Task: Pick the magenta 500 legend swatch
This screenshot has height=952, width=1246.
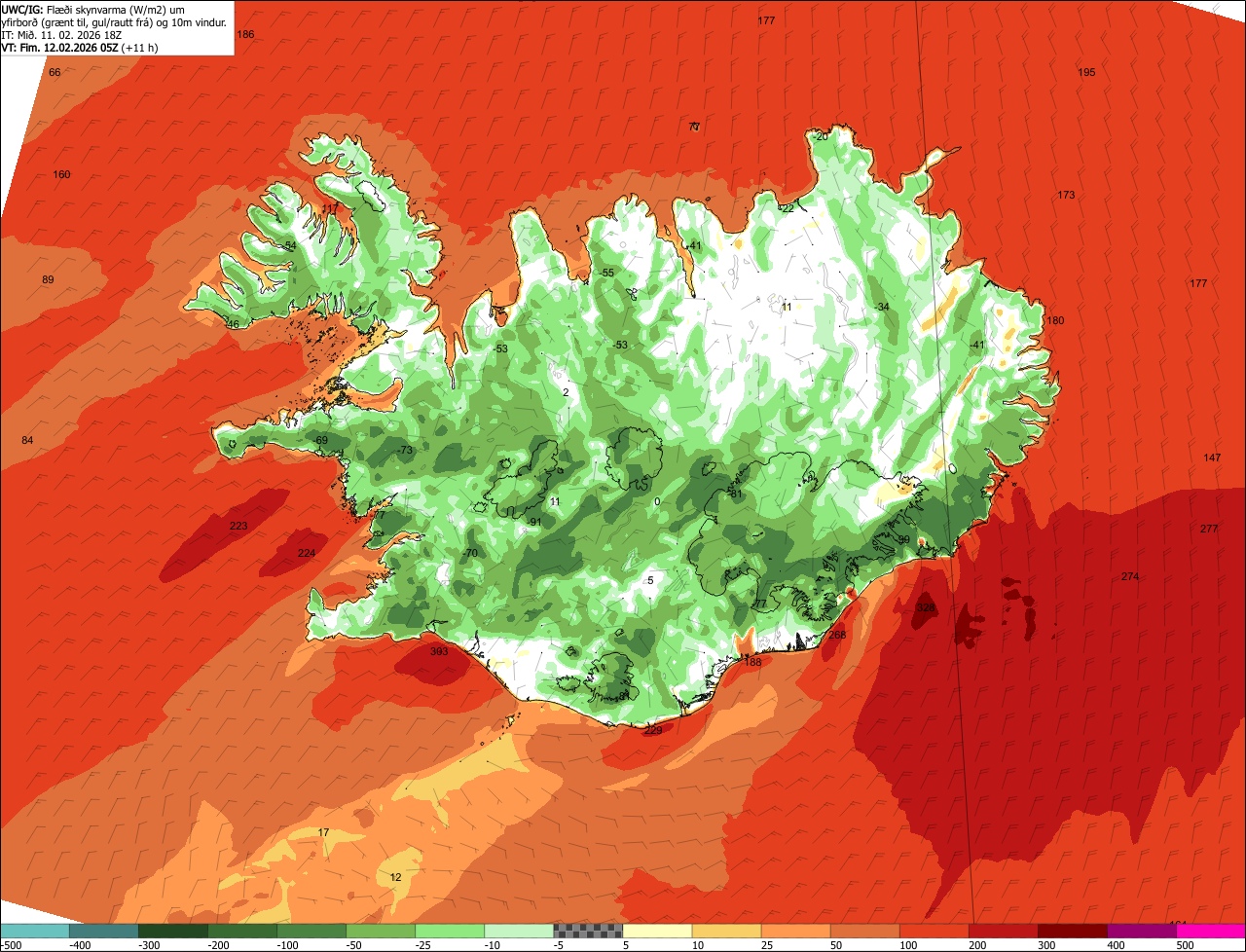Action: 1210,931
